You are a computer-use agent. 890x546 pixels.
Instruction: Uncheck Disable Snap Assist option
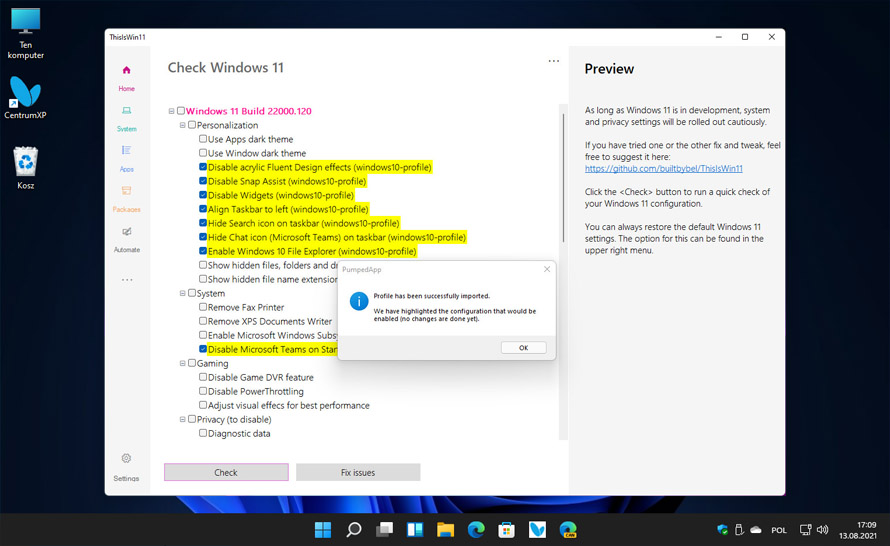pyautogui.click(x=203, y=180)
